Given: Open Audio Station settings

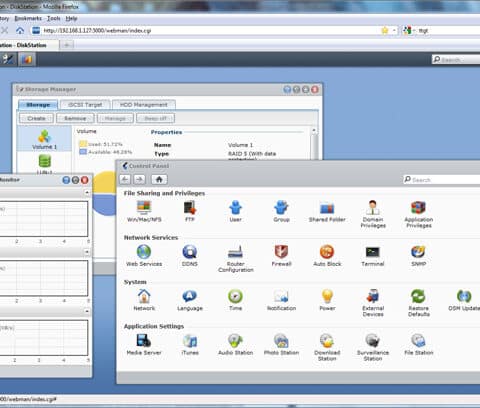Looking at the screenshot, I should tap(235, 344).
